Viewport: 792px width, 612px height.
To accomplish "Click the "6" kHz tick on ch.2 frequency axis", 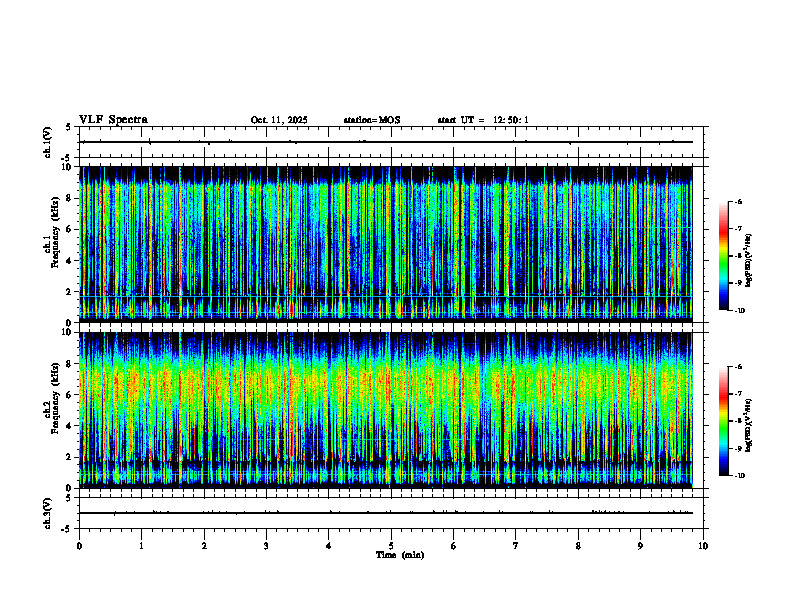I will 70,395.
